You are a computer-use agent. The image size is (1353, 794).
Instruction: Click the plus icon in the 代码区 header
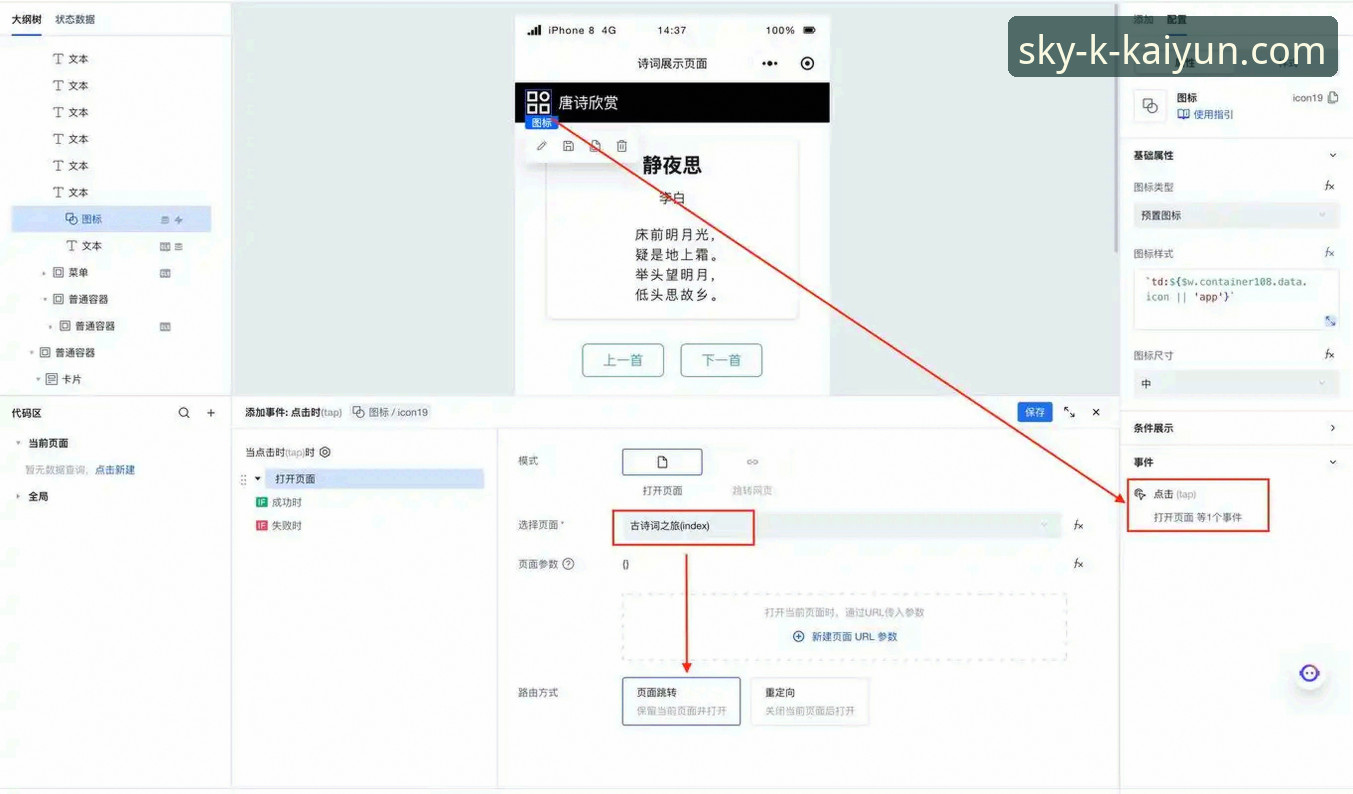point(210,412)
